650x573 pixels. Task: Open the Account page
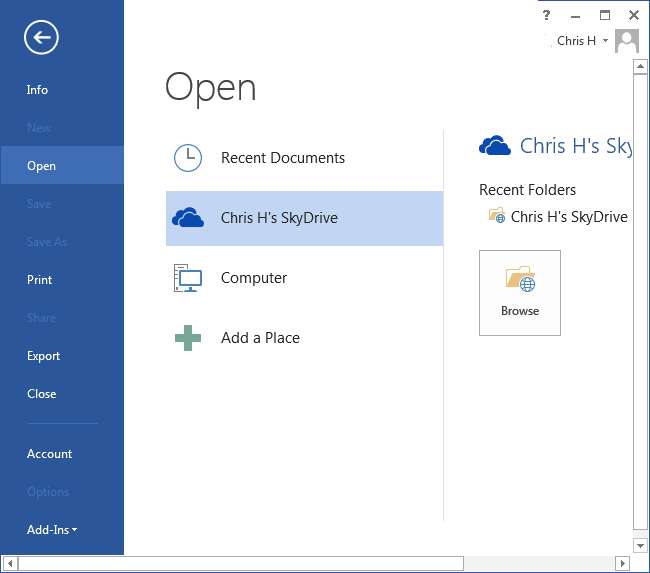click(x=50, y=454)
